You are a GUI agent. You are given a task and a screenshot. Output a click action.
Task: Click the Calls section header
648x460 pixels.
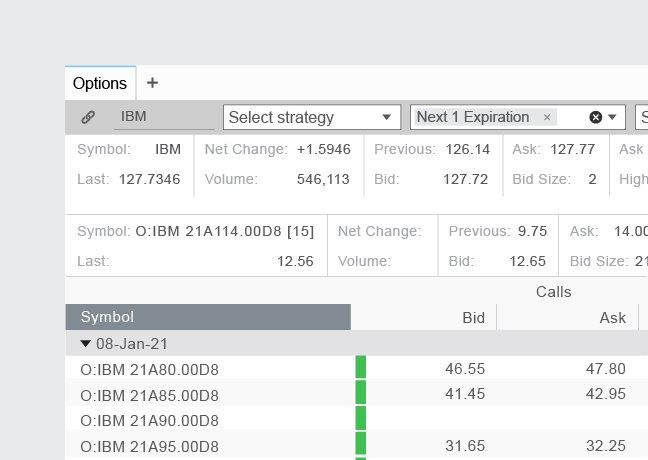(554, 292)
